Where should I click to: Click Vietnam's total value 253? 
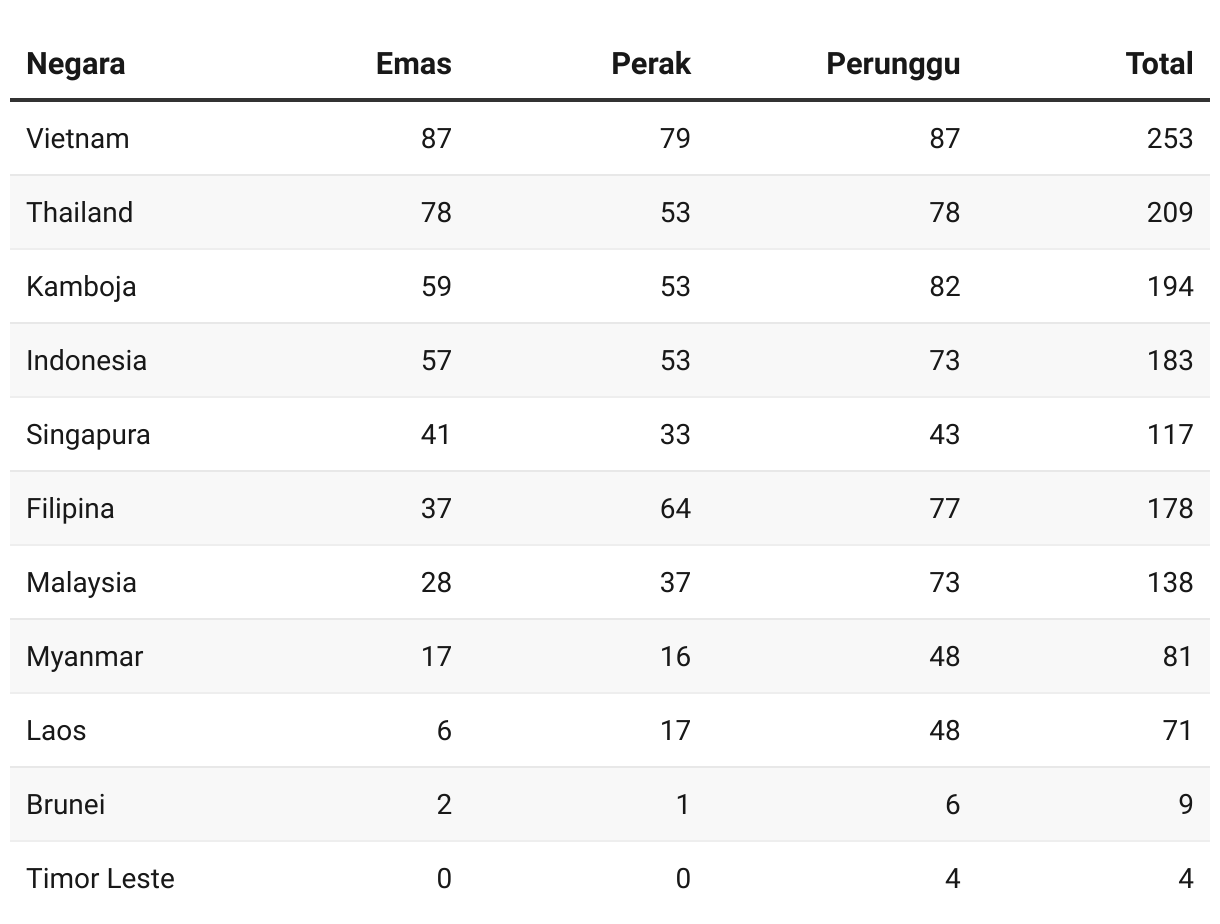pyautogui.click(x=1169, y=138)
